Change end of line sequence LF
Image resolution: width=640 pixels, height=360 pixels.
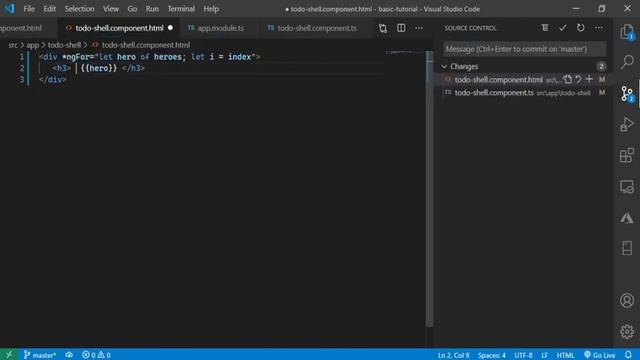coord(544,355)
